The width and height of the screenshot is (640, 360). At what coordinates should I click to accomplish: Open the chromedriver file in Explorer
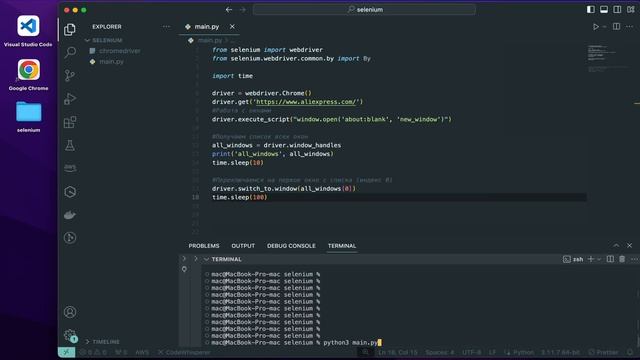pos(119,51)
